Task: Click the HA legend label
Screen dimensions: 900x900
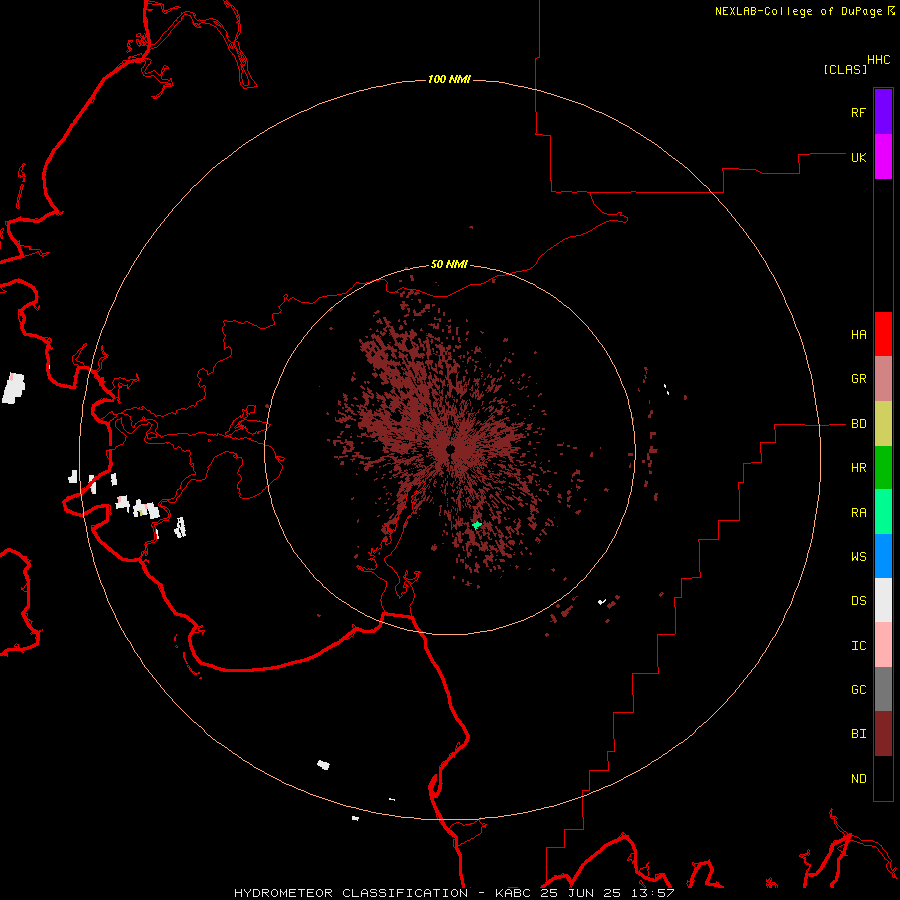Action: [x=858, y=335]
